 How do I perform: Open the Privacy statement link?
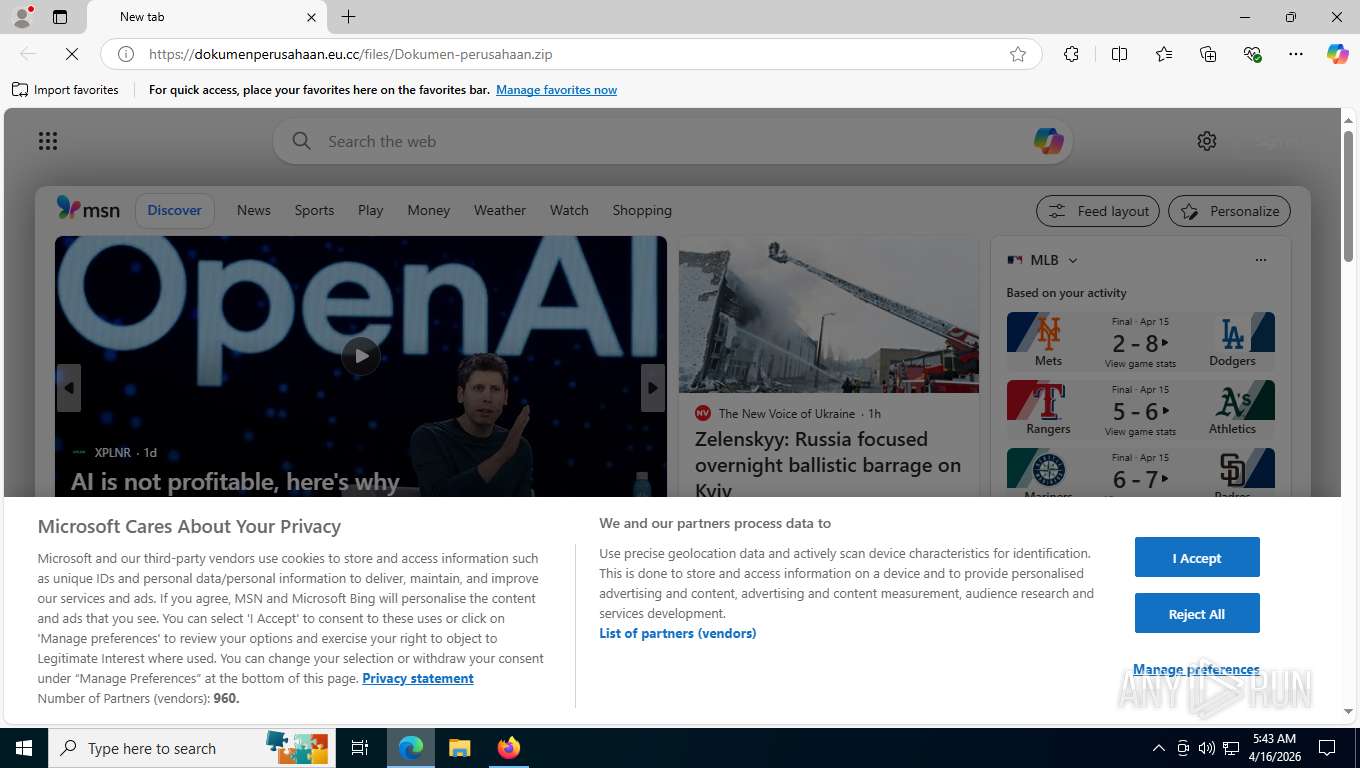pyautogui.click(x=418, y=678)
